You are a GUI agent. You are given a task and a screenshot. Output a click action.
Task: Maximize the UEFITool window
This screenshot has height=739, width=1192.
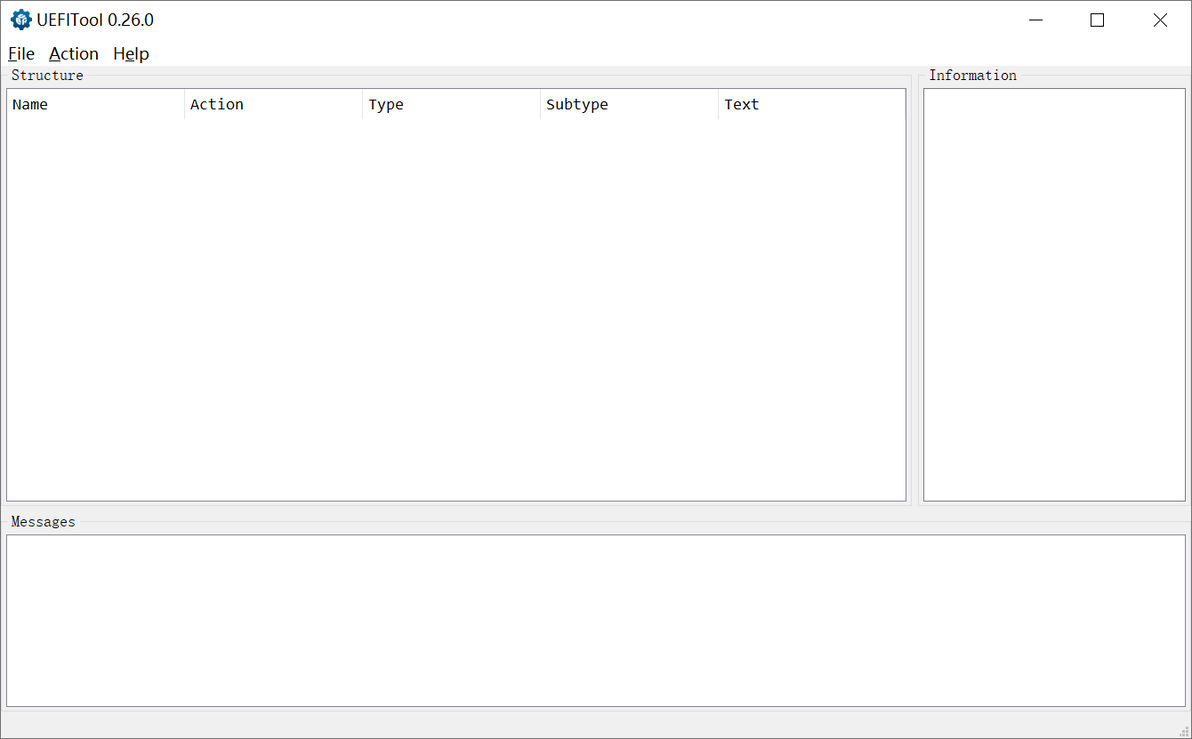[x=1097, y=21]
